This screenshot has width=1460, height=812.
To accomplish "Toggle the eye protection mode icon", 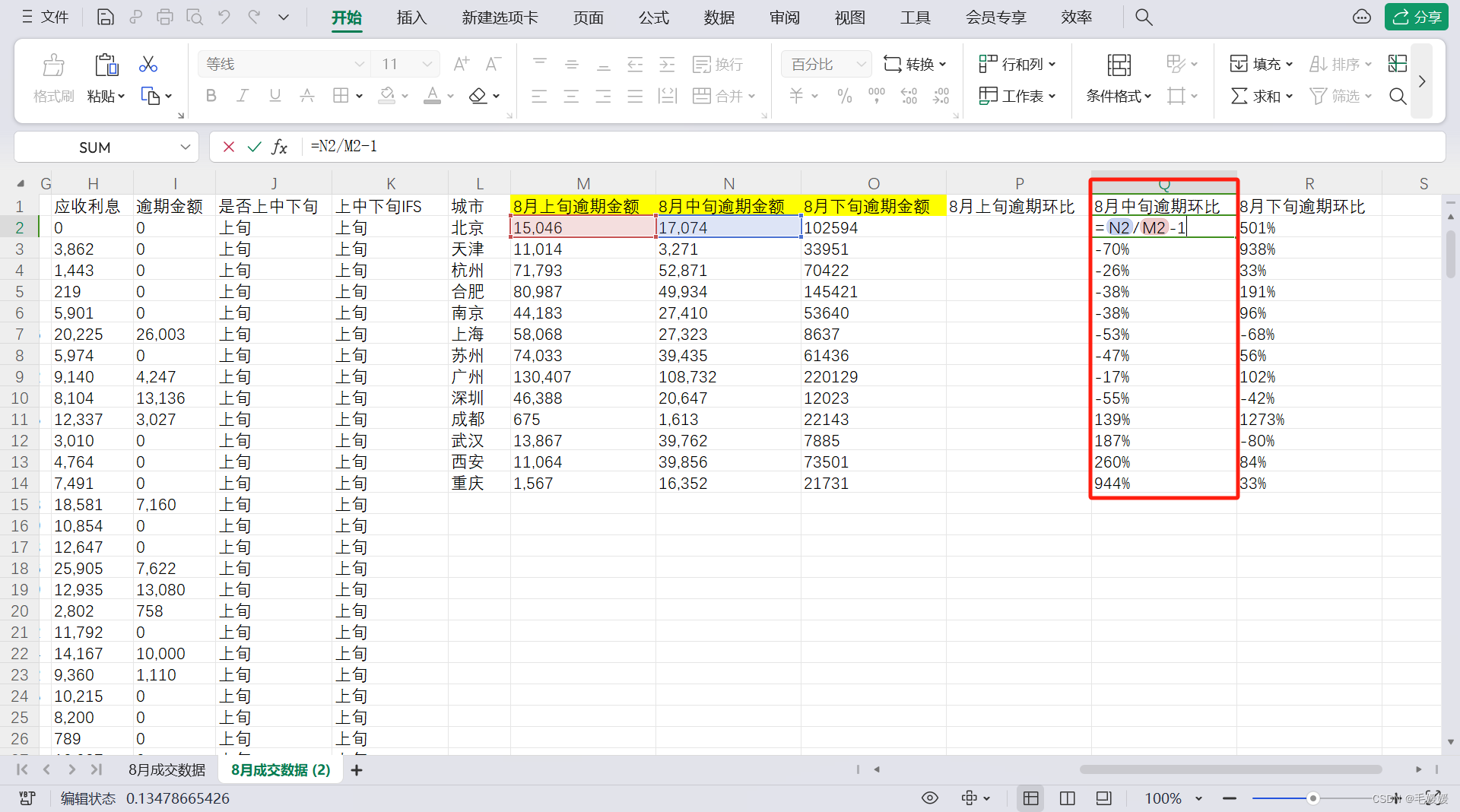I will (929, 798).
